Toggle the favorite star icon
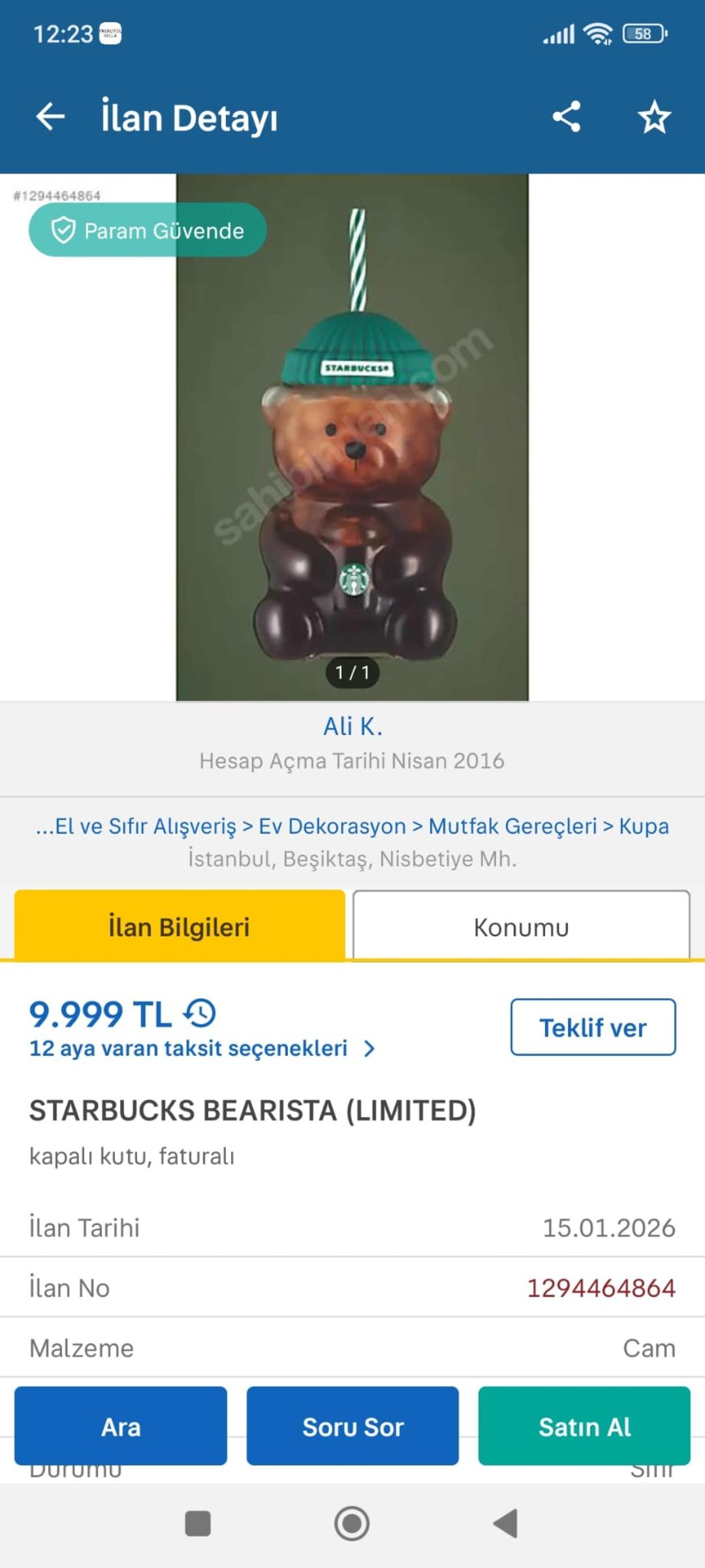Viewport: 705px width, 1568px height. 654,118
